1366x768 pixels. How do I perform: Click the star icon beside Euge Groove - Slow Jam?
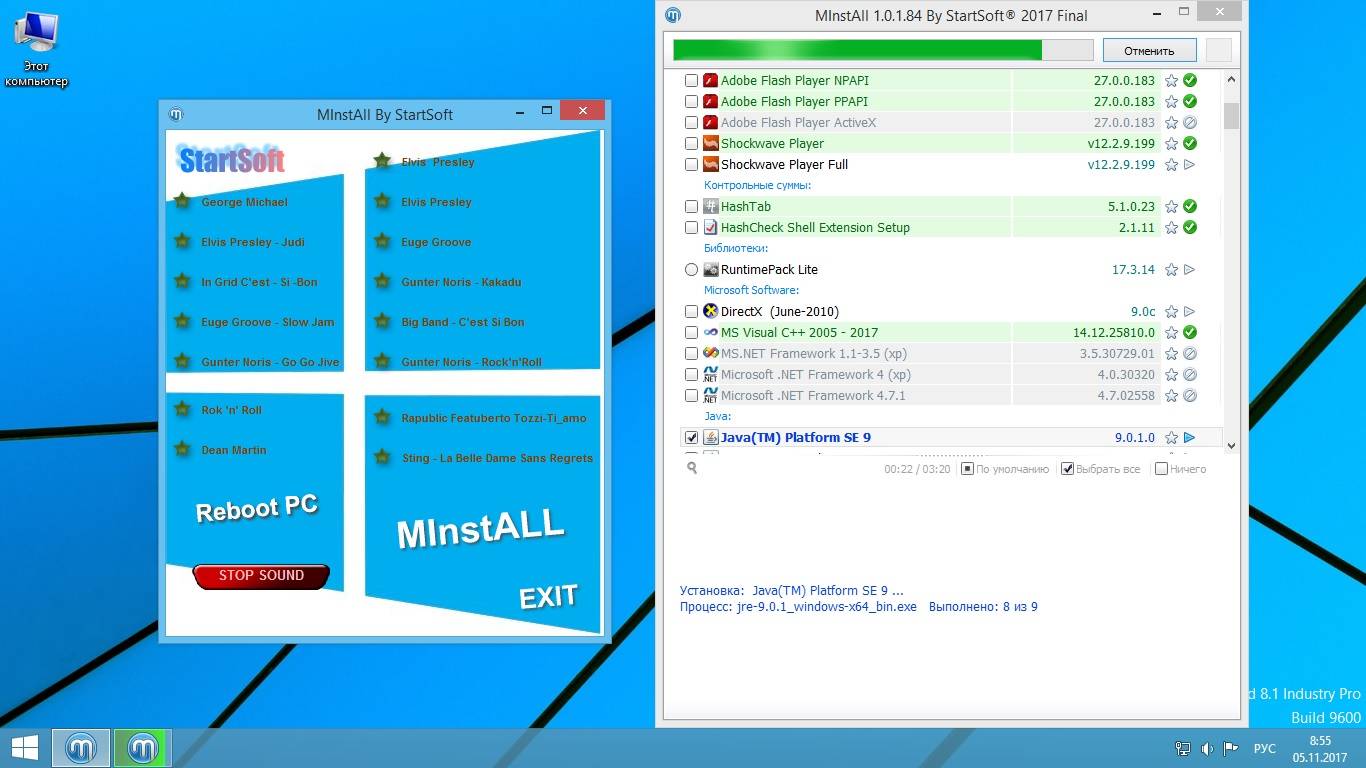point(182,321)
